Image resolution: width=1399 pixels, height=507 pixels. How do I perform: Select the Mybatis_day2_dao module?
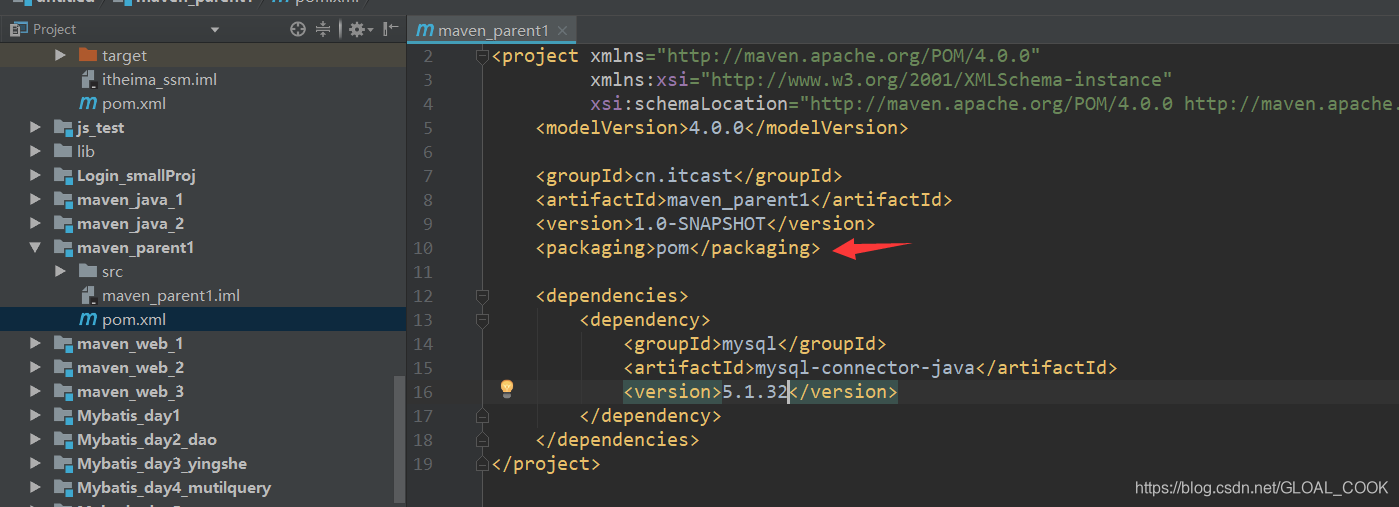click(147, 439)
